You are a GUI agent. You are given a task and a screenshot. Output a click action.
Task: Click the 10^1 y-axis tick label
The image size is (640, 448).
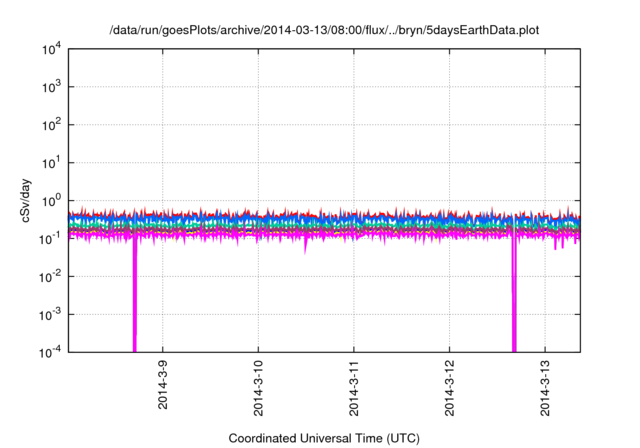52,163
